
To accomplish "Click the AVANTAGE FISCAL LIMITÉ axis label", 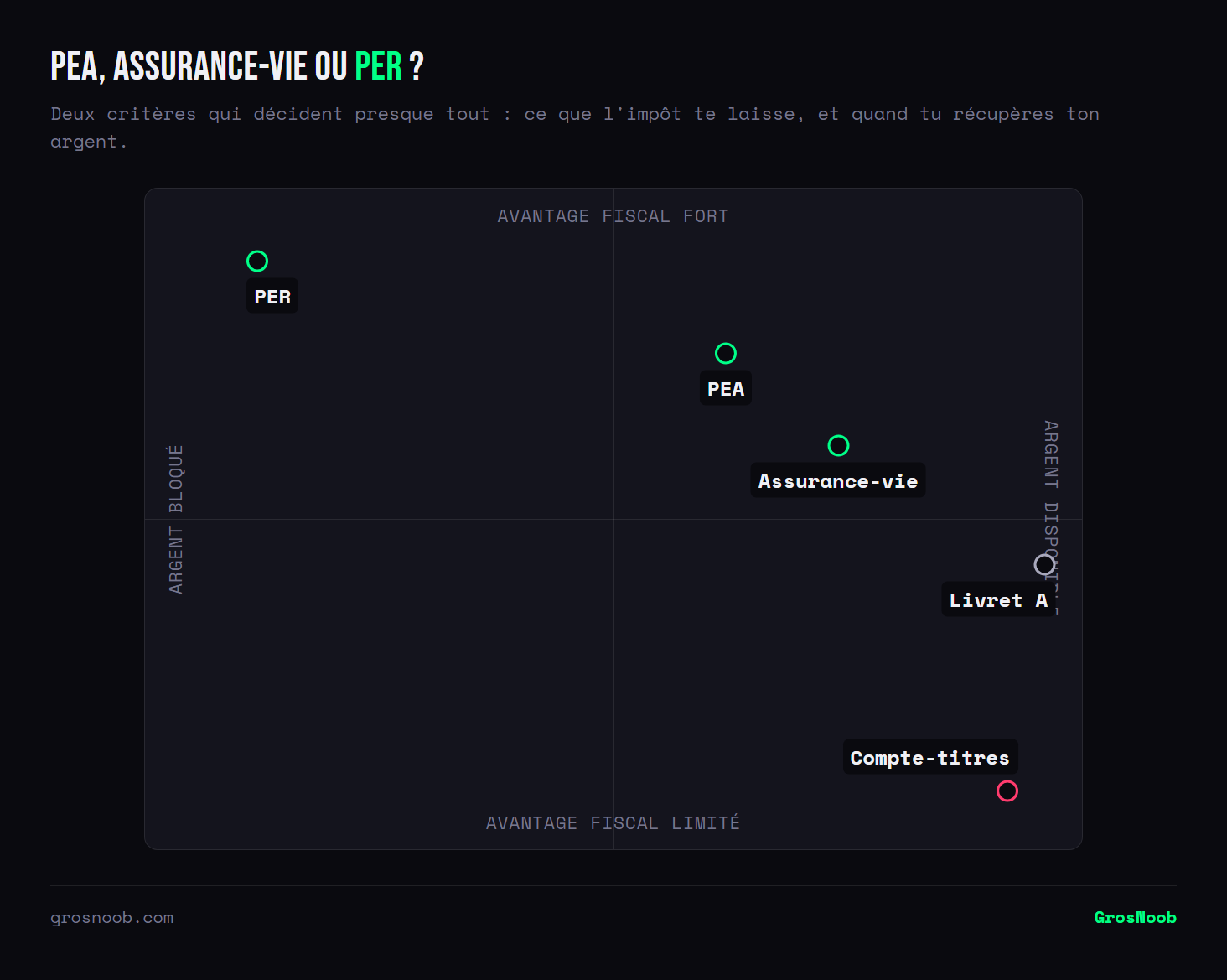I will click(x=613, y=823).
